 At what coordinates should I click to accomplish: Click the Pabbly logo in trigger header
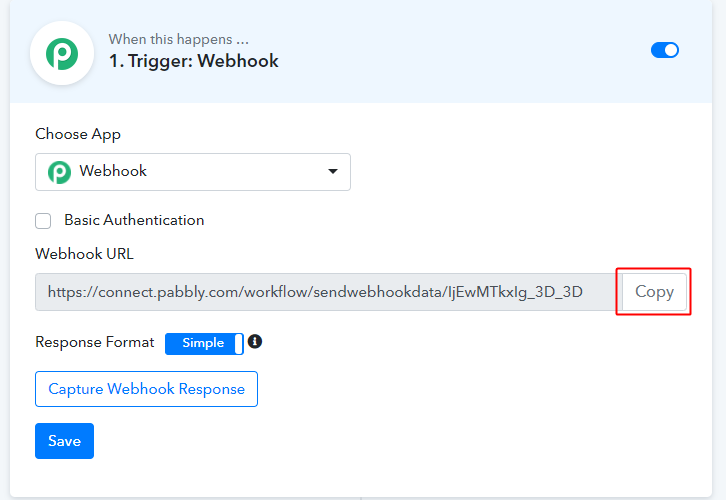tap(62, 53)
